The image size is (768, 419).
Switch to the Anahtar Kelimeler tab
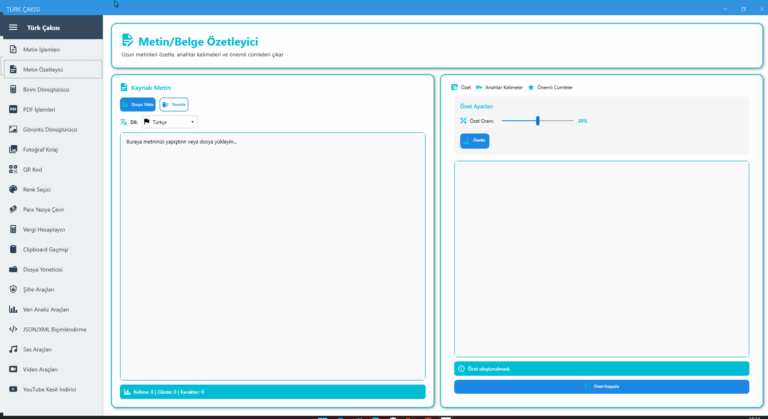[x=499, y=87]
